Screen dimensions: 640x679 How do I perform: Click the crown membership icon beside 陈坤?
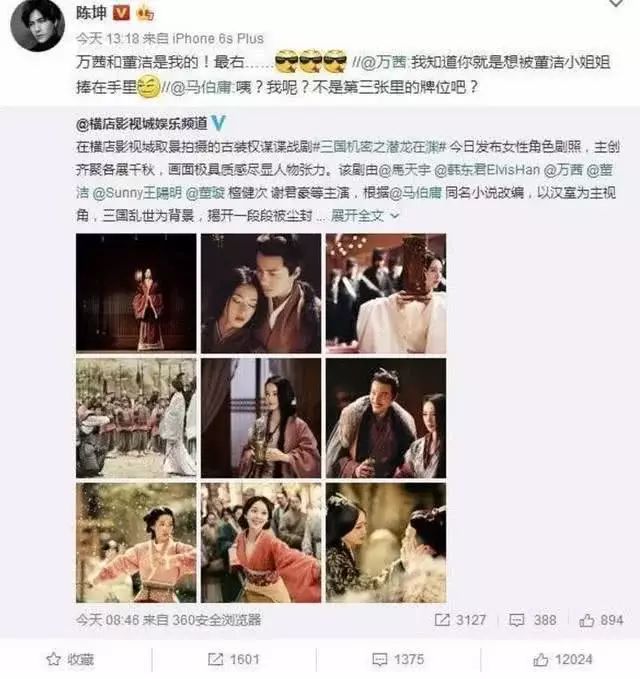tap(145, 14)
